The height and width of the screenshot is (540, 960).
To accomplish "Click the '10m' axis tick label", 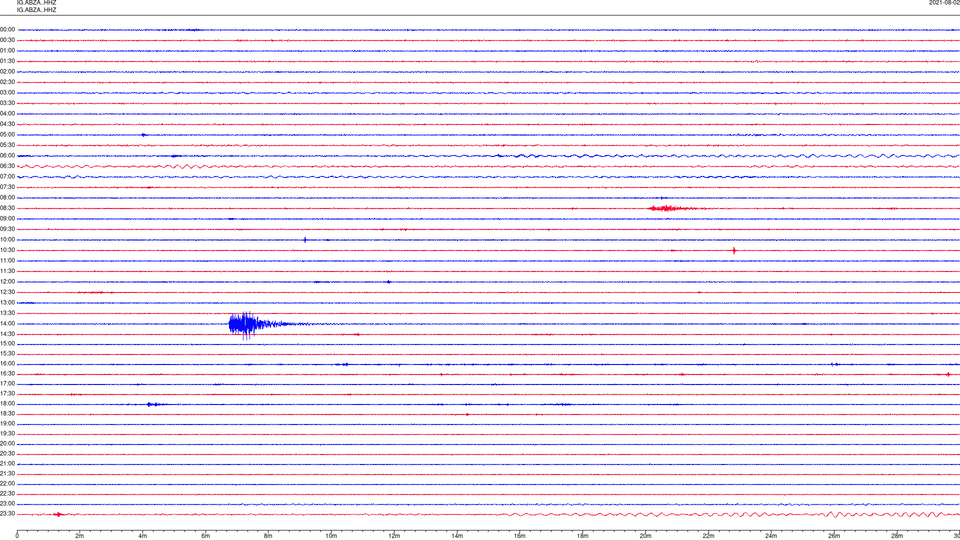I will [331, 536].
